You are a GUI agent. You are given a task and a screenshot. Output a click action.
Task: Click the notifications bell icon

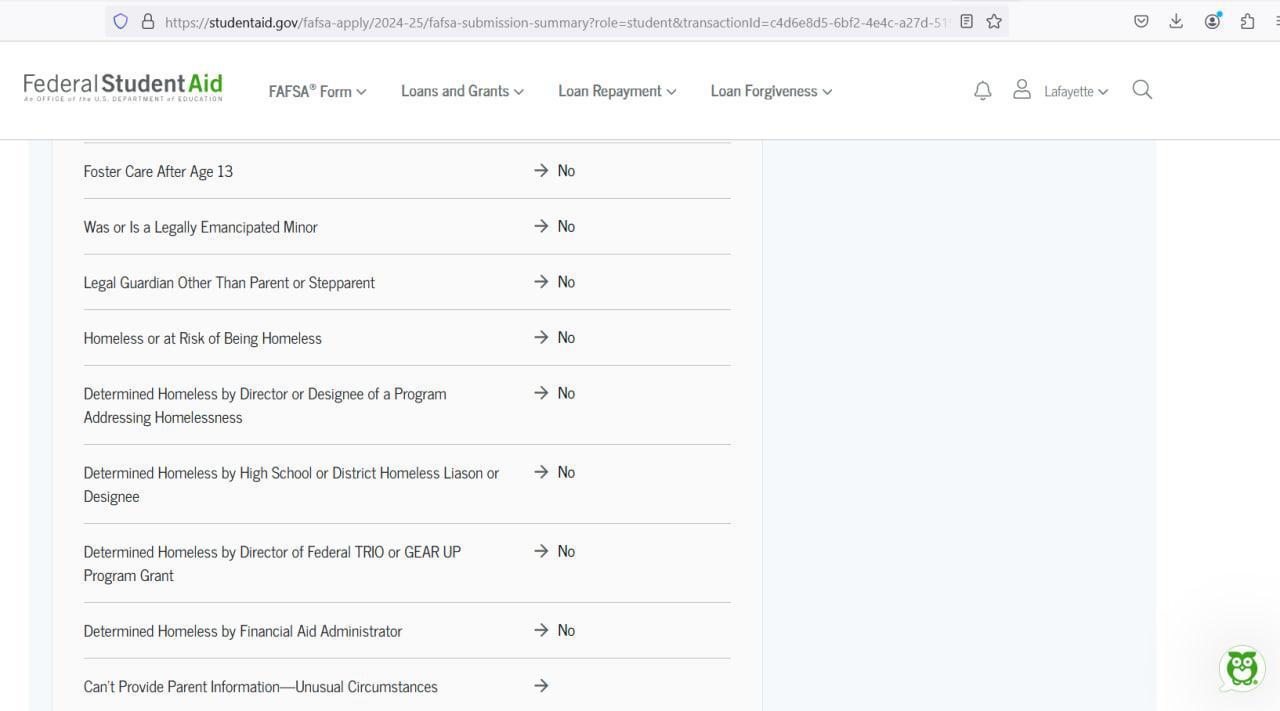[982, 91]
